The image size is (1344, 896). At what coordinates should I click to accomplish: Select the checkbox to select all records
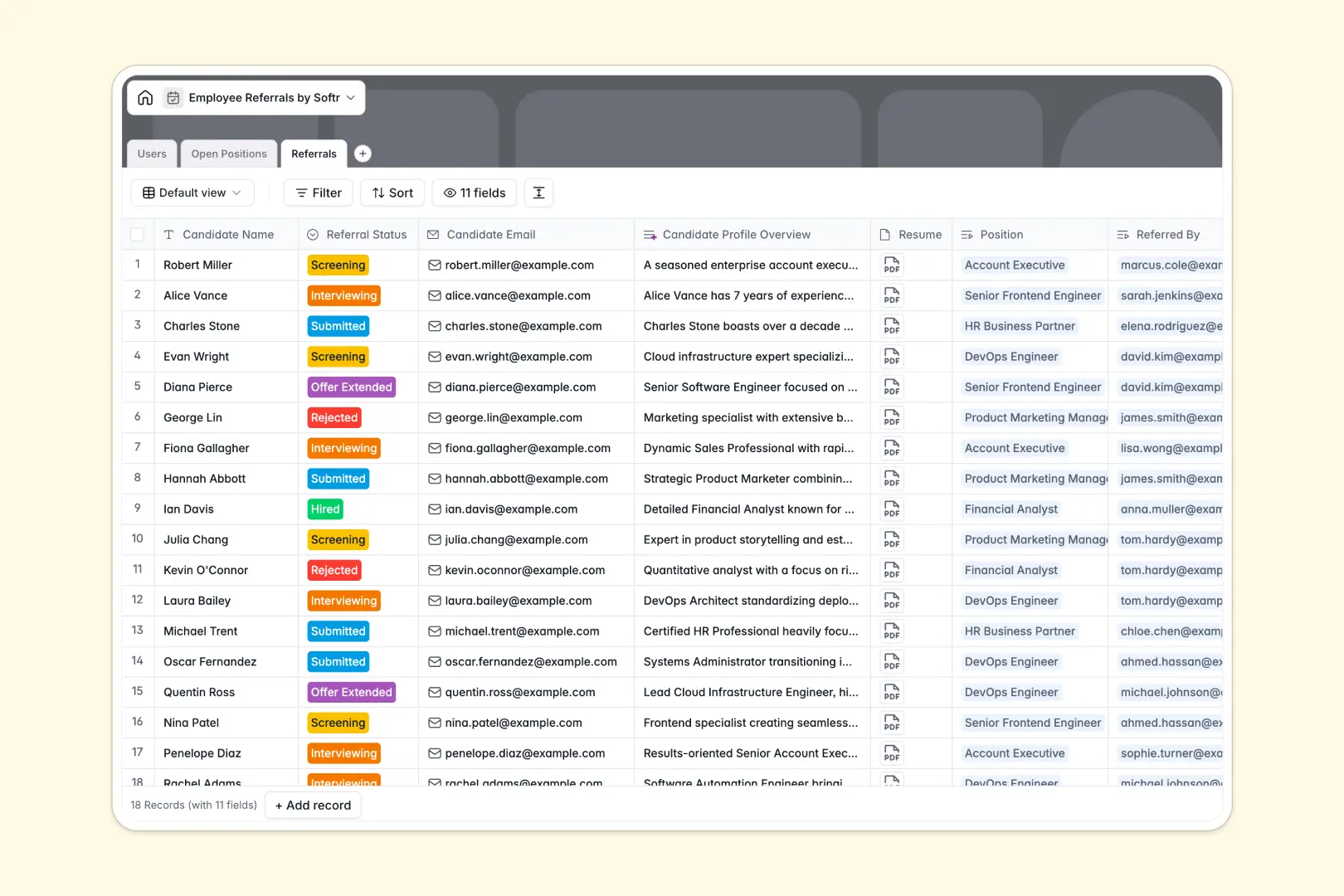[138, 234]
